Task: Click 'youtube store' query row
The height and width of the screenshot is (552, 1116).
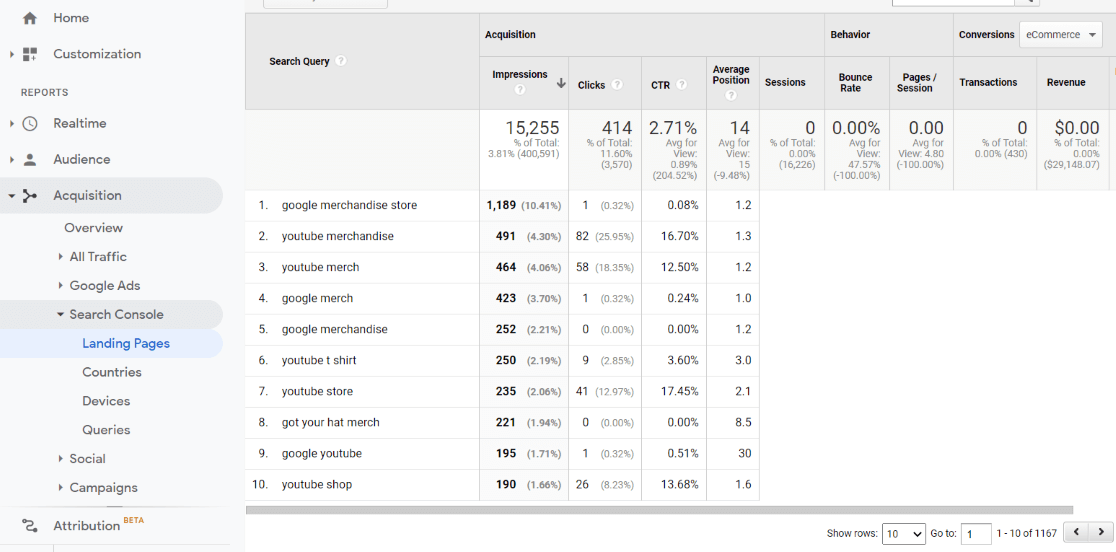Action: pos(317,391)
